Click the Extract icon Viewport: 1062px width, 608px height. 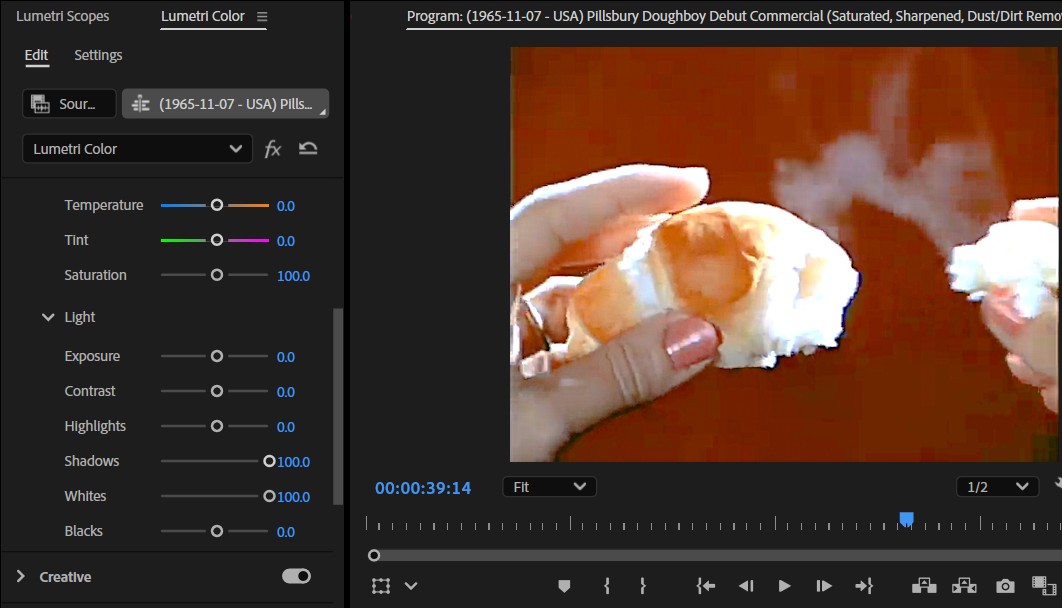point(964,586)
